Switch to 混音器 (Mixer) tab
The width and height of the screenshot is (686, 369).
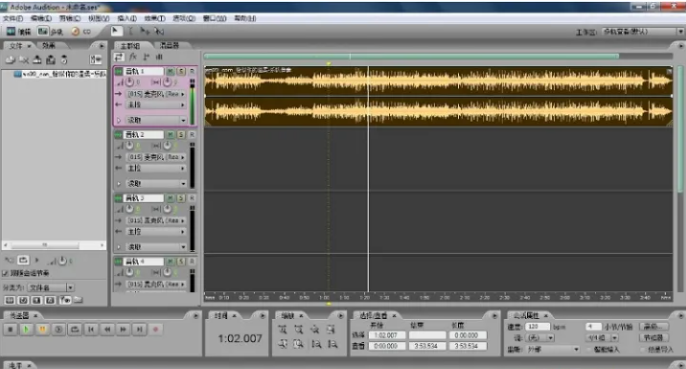click(x=169, y=45)
